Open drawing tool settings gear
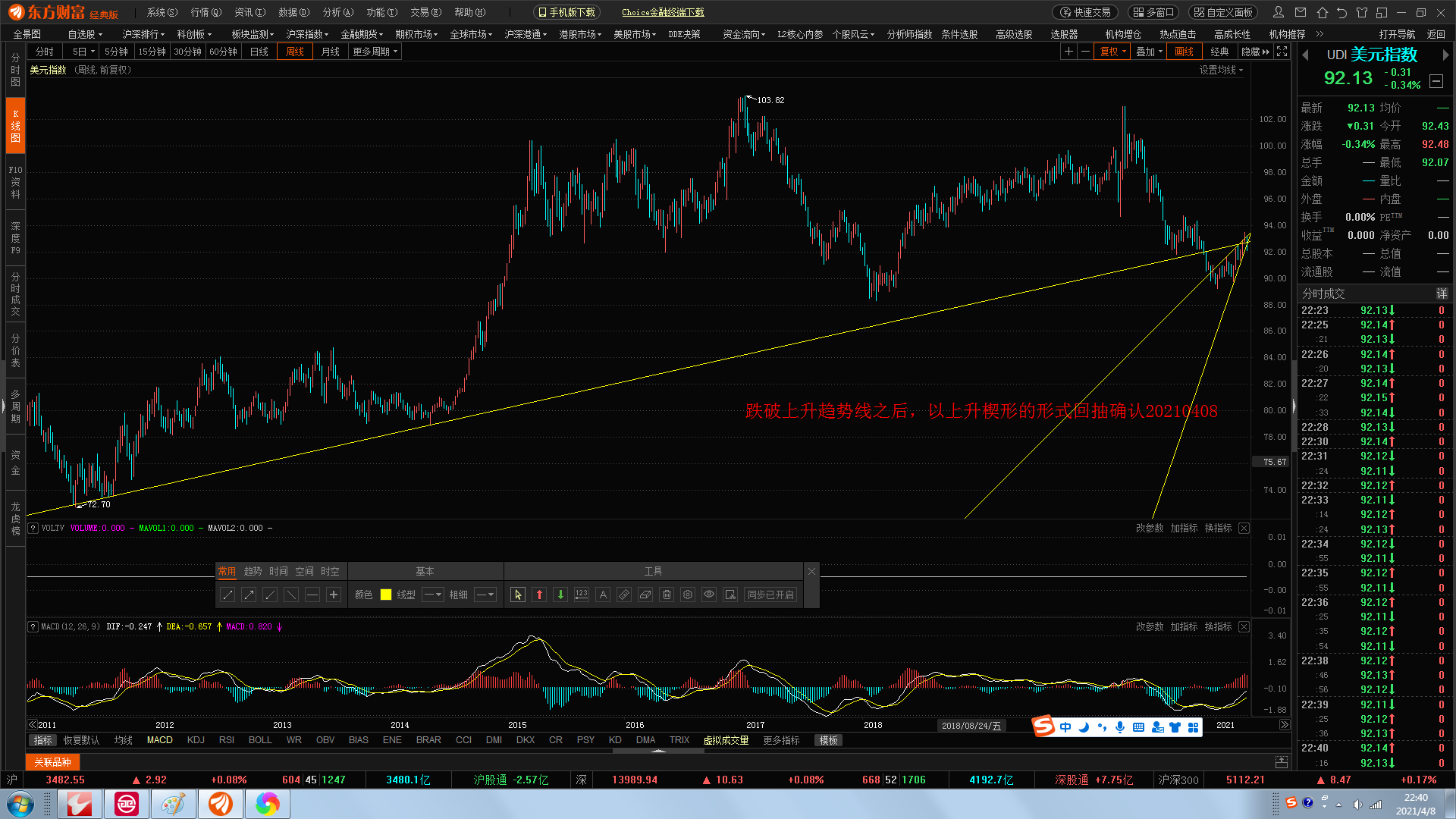The image size is (1456, 819). pyautogui.click(x=688, y=595)
